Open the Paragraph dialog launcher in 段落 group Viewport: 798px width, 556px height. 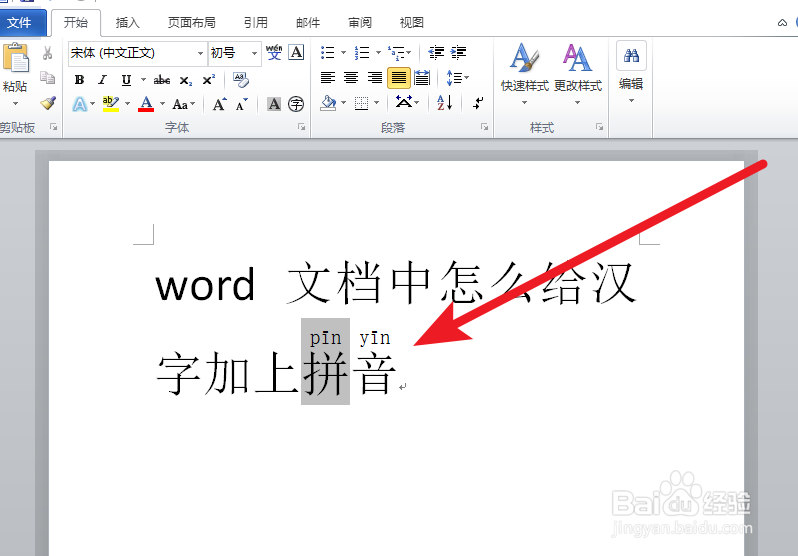484,127
